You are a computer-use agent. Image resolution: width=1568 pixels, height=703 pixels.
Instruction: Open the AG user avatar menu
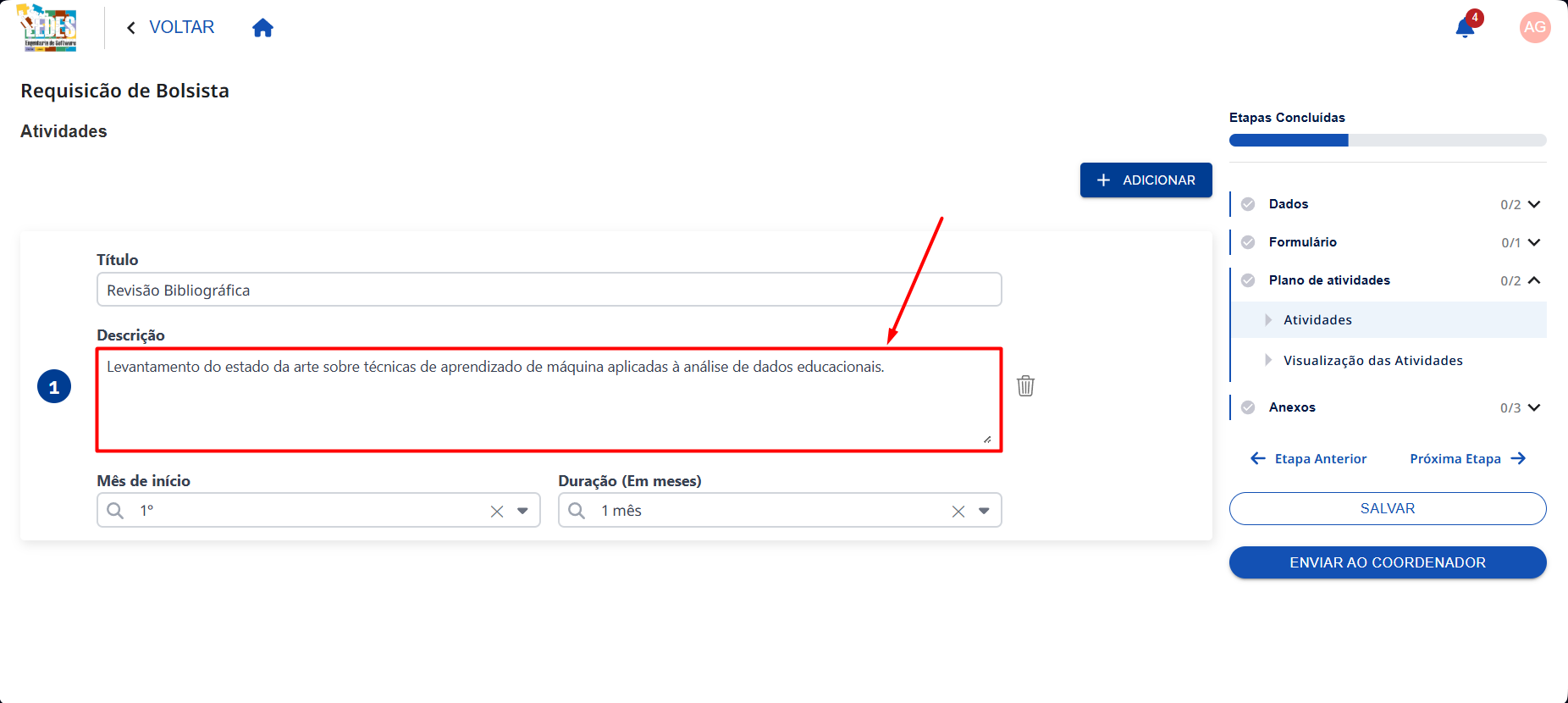(x=1535, y=27)
